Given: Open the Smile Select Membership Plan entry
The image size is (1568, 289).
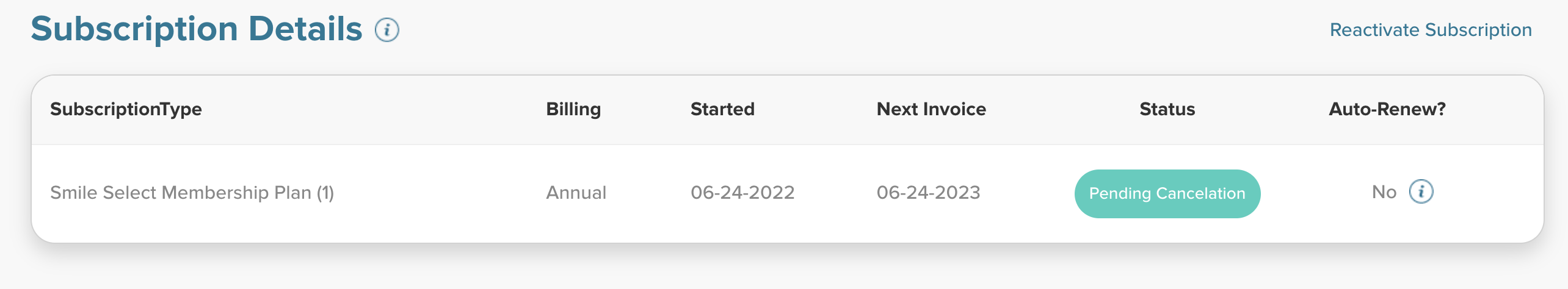Looking at the screenshot, I should pos(180,193).
